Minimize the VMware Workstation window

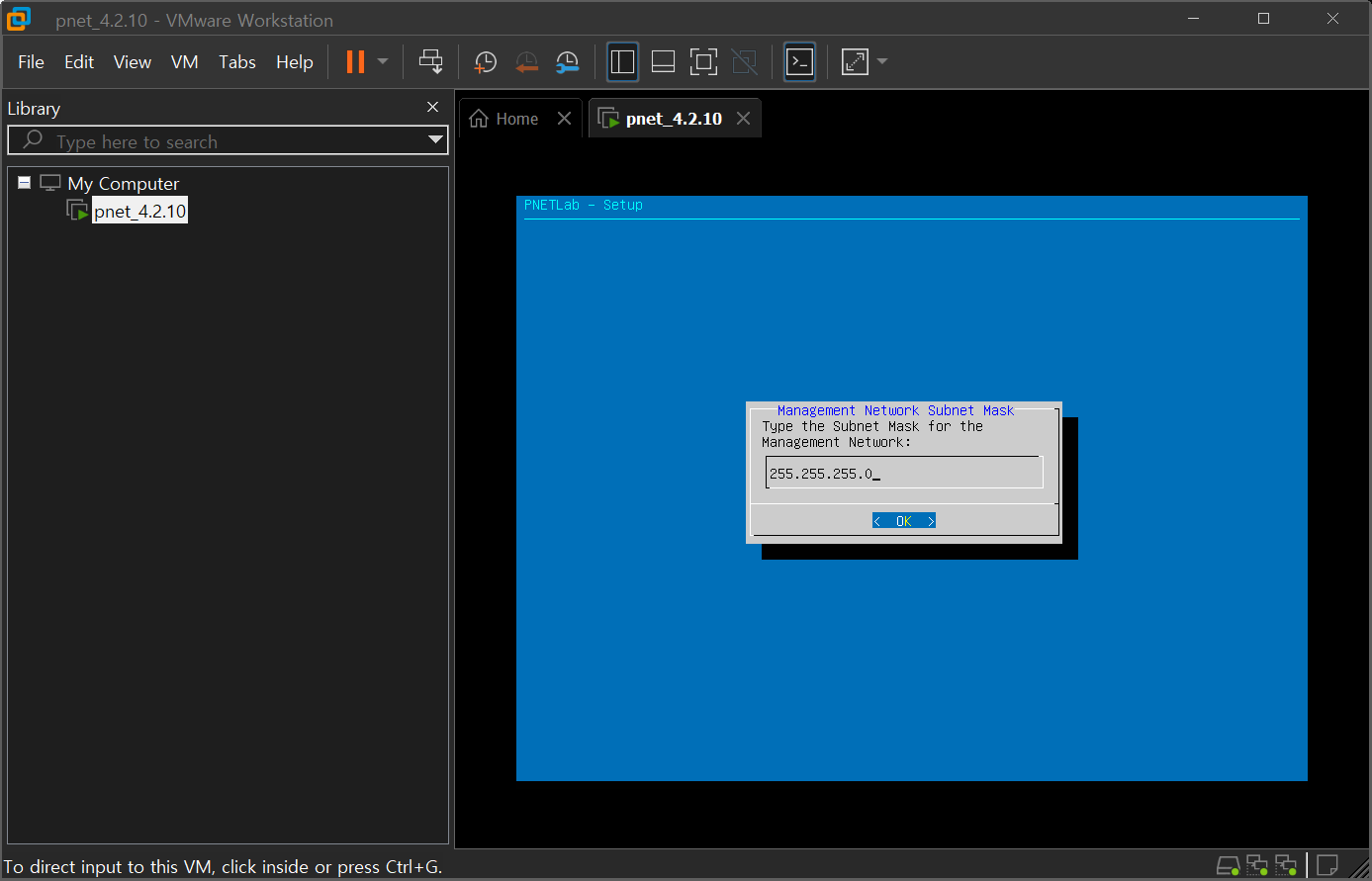[x=1195, y=19]
